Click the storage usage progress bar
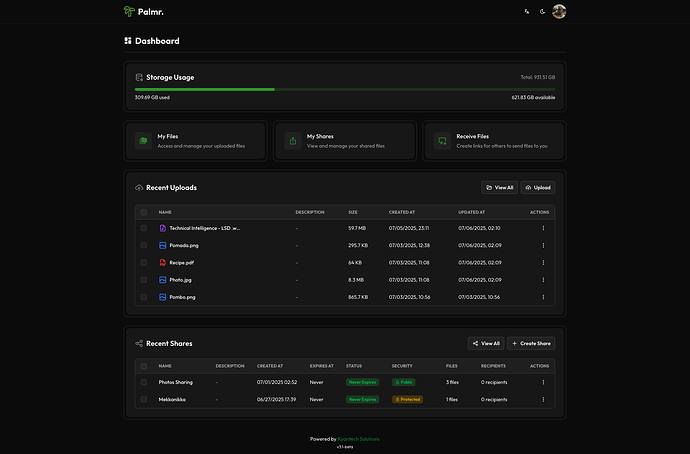Screen dimensions: 690x454 tap(344, 89)
